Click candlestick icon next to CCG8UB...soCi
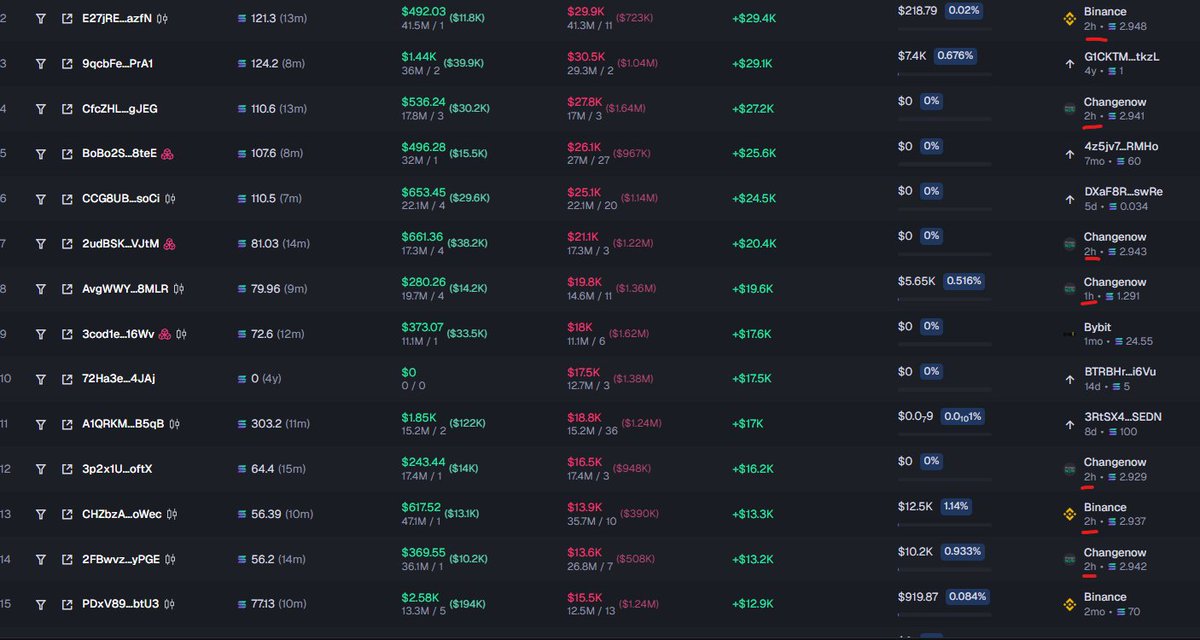Screen dimensions: 1200x640 pyautogui.click(x=169, y=198)
